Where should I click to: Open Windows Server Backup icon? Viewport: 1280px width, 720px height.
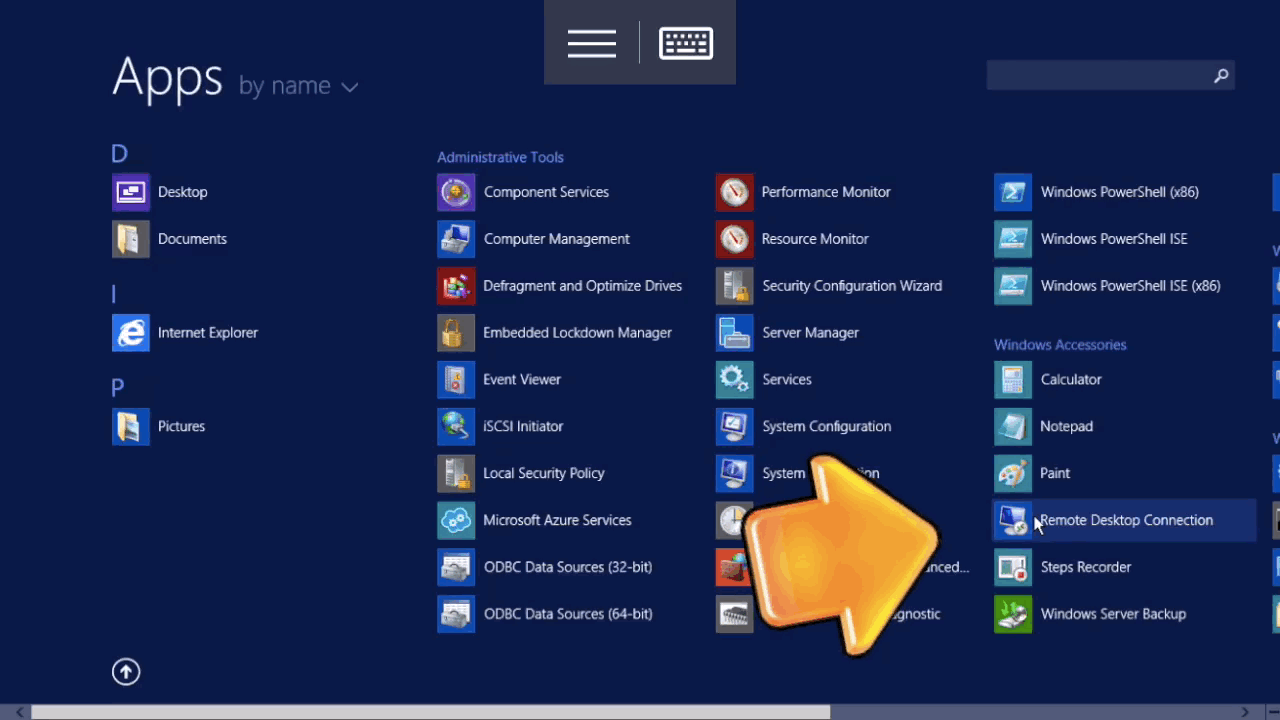(x=1013, y=615)
